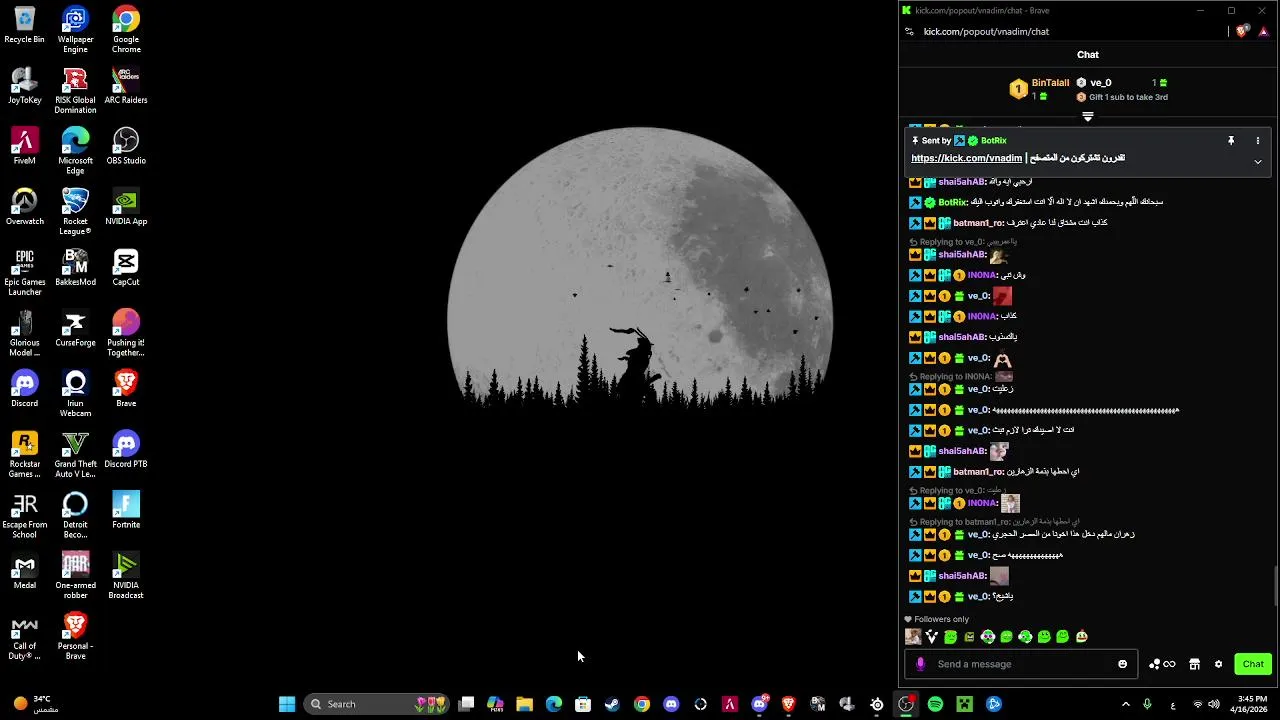
Task: Open BotRix username in chat message
Action: click(952, 202)
